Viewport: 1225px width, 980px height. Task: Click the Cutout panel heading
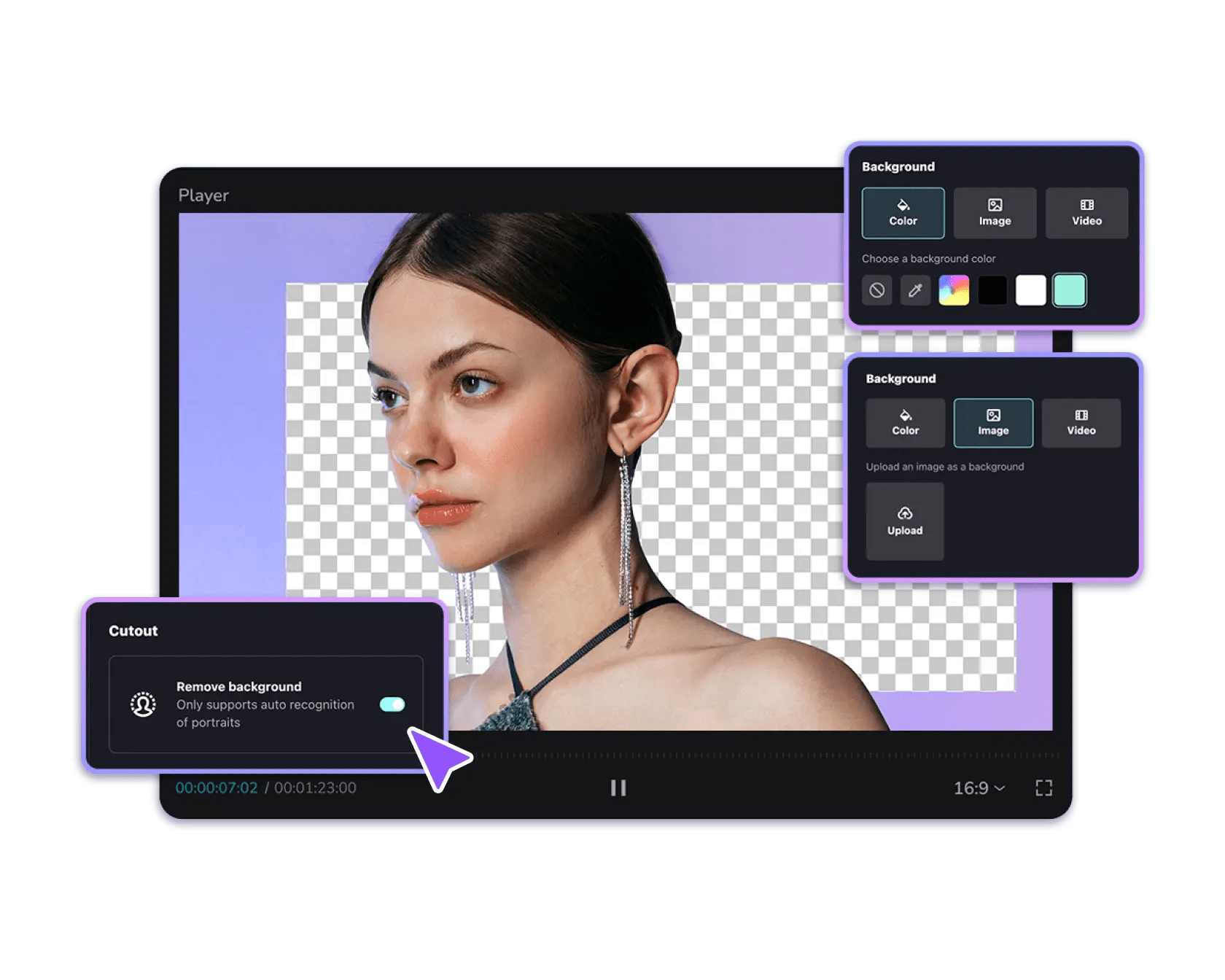coord(133,631)
